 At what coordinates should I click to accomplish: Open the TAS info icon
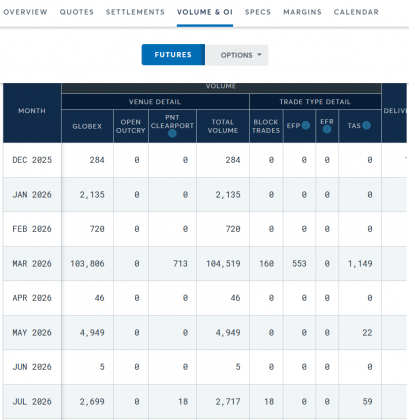[366, 125]
